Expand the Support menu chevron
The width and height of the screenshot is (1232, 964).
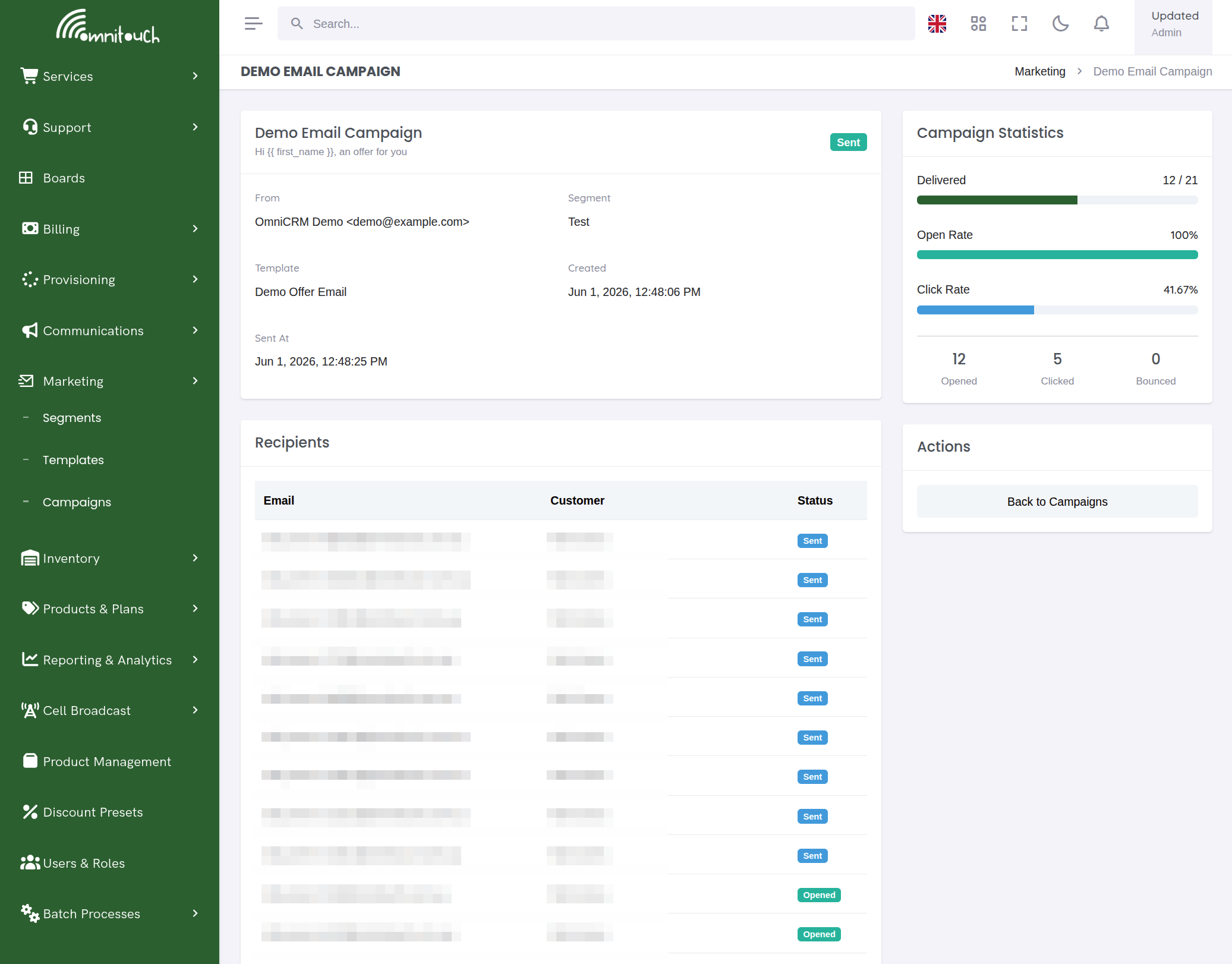pyautogui.click(x=195, y=127)
